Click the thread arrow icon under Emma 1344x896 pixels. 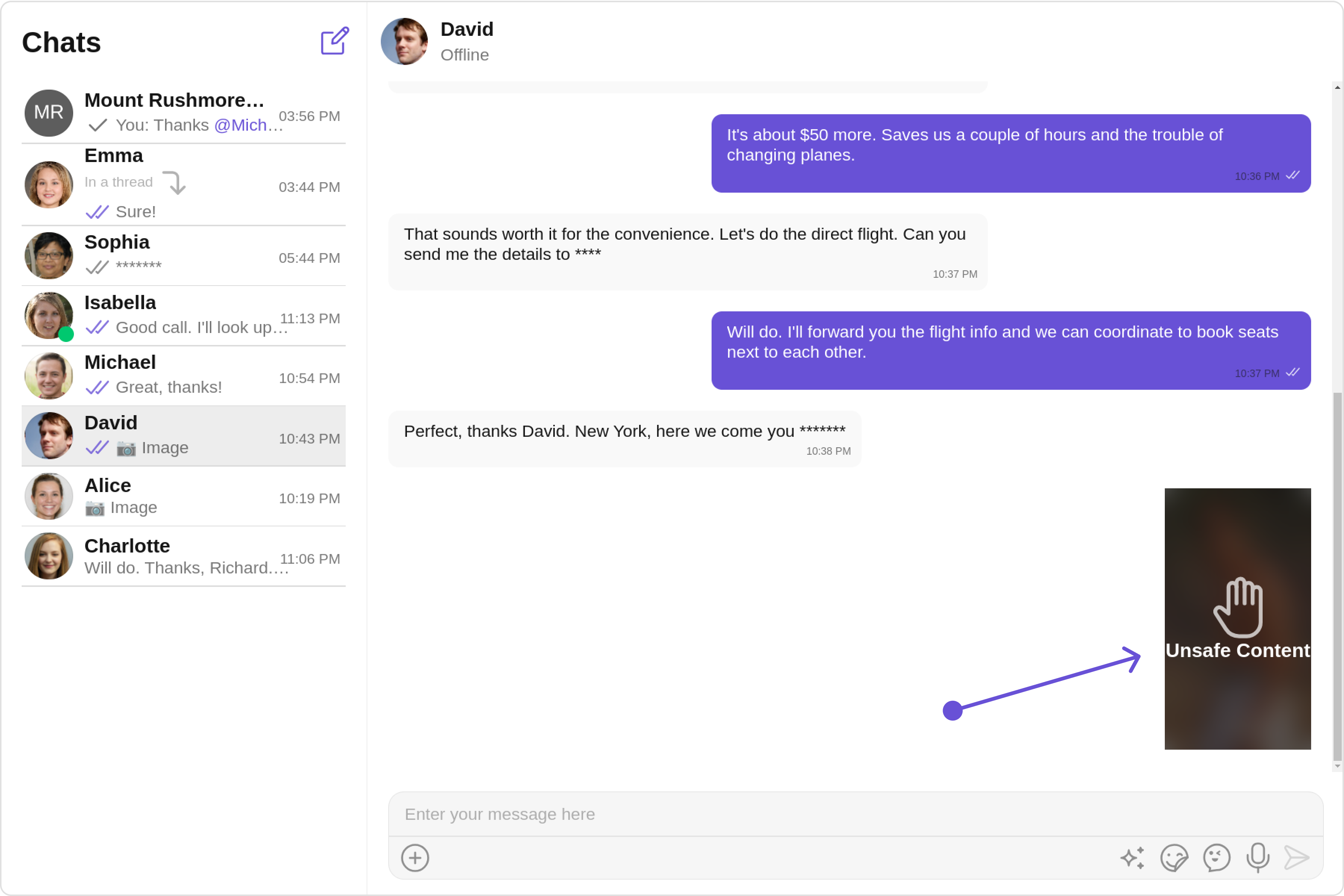tap(175, 183)
